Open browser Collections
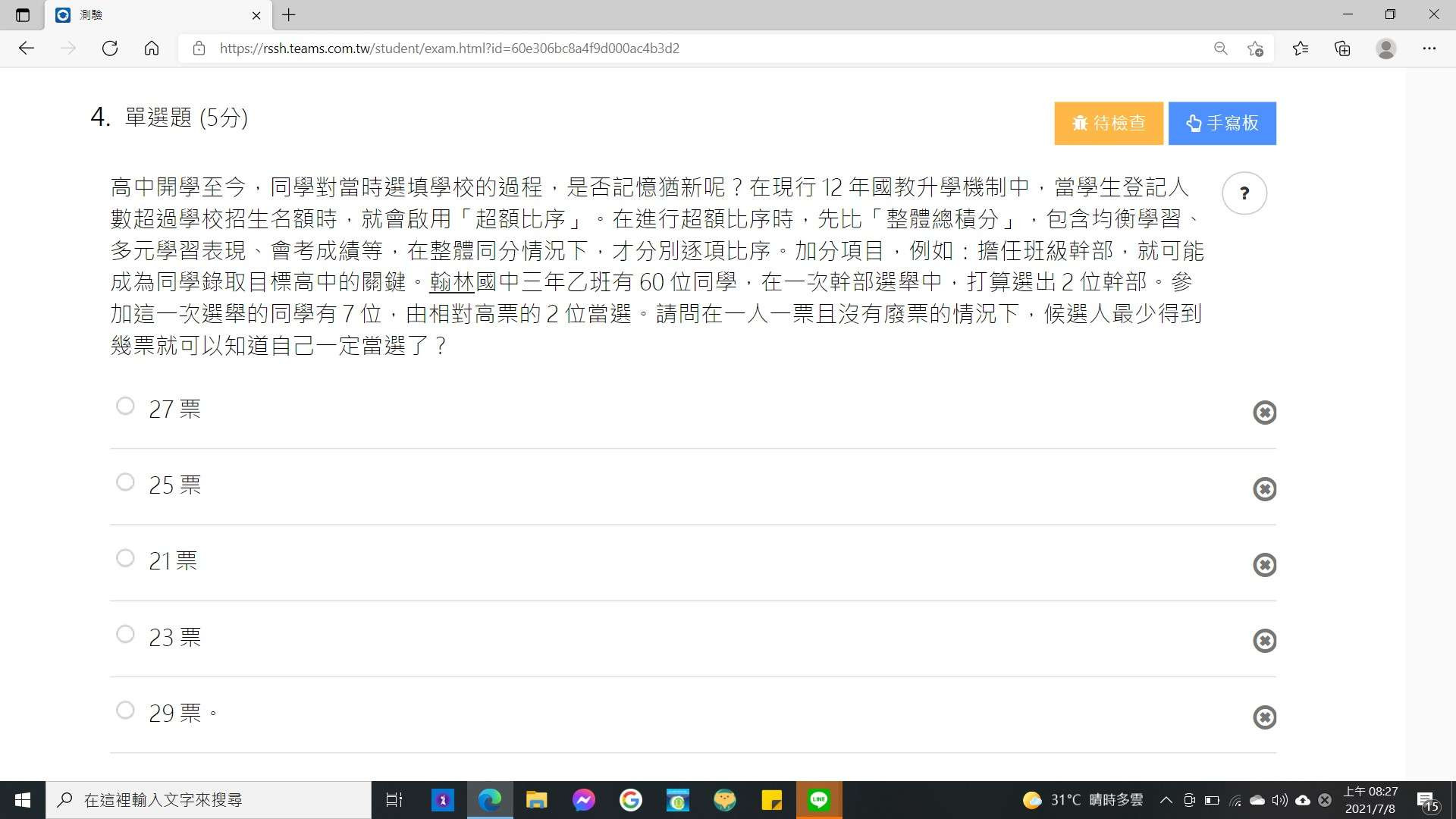1456x819 pixels. tap(1342, 49)
